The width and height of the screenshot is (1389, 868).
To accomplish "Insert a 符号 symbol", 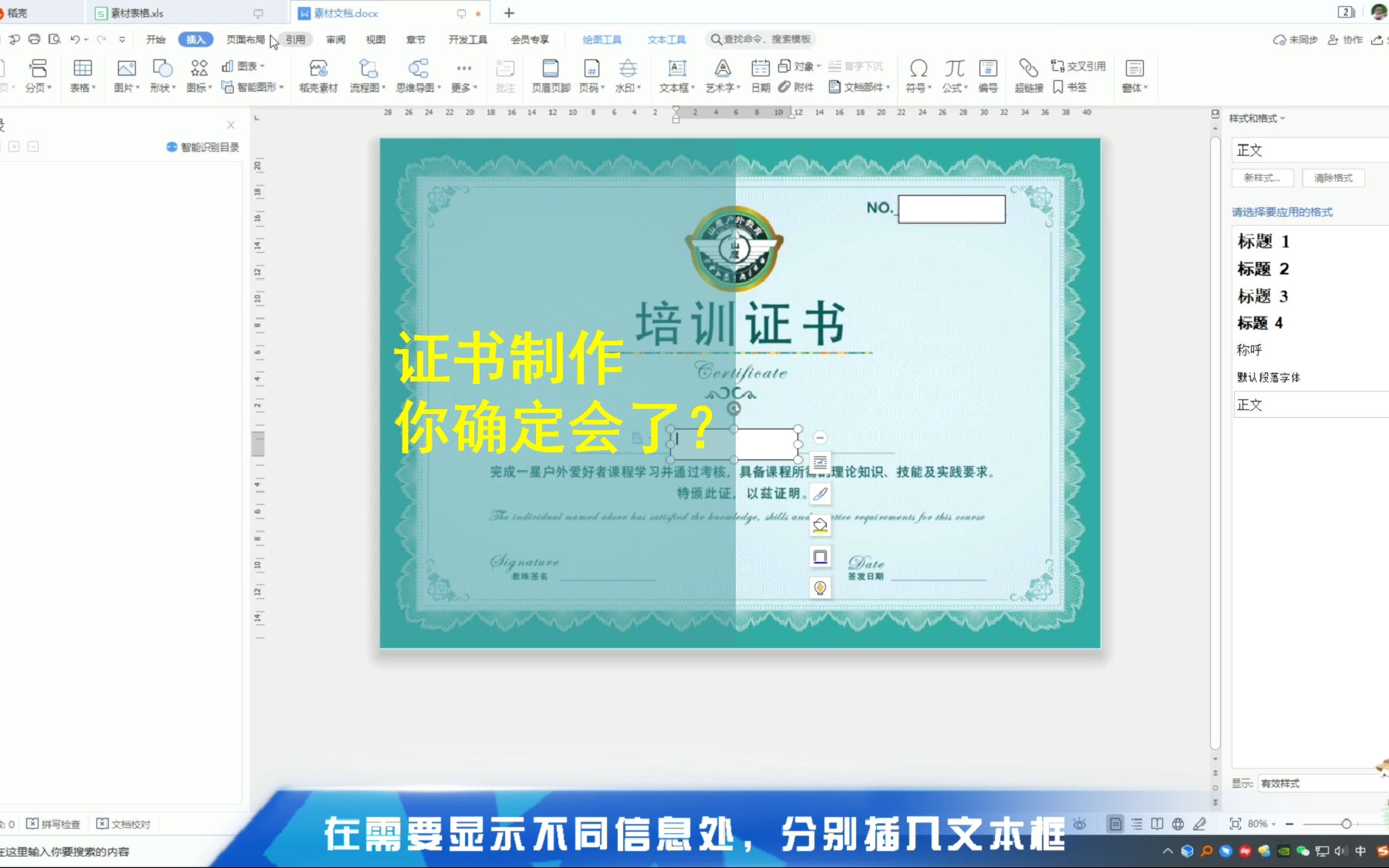I will (x=919, y=76).
